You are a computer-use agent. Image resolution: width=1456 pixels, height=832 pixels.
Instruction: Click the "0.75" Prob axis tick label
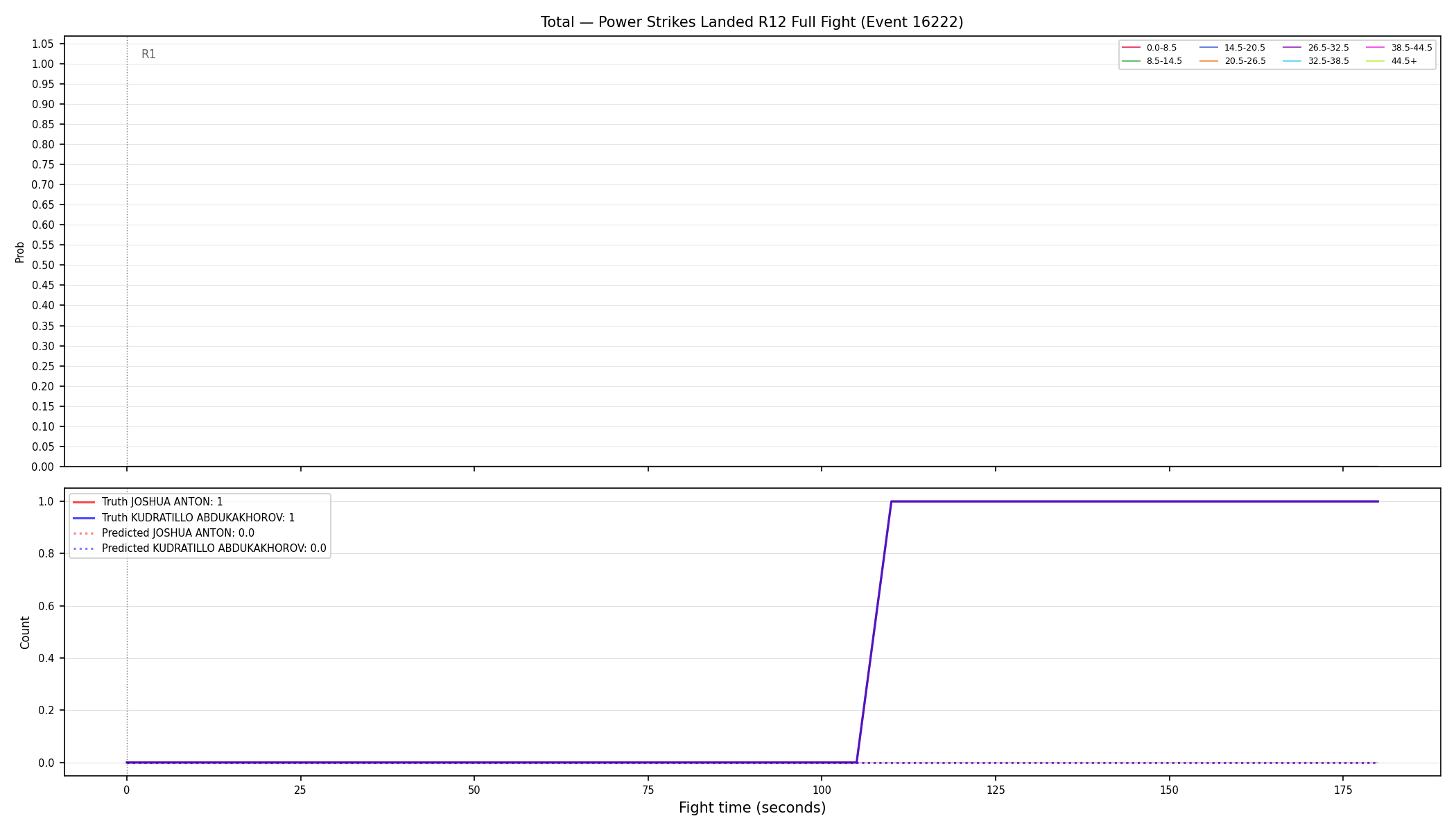click(x=43, y=165)
